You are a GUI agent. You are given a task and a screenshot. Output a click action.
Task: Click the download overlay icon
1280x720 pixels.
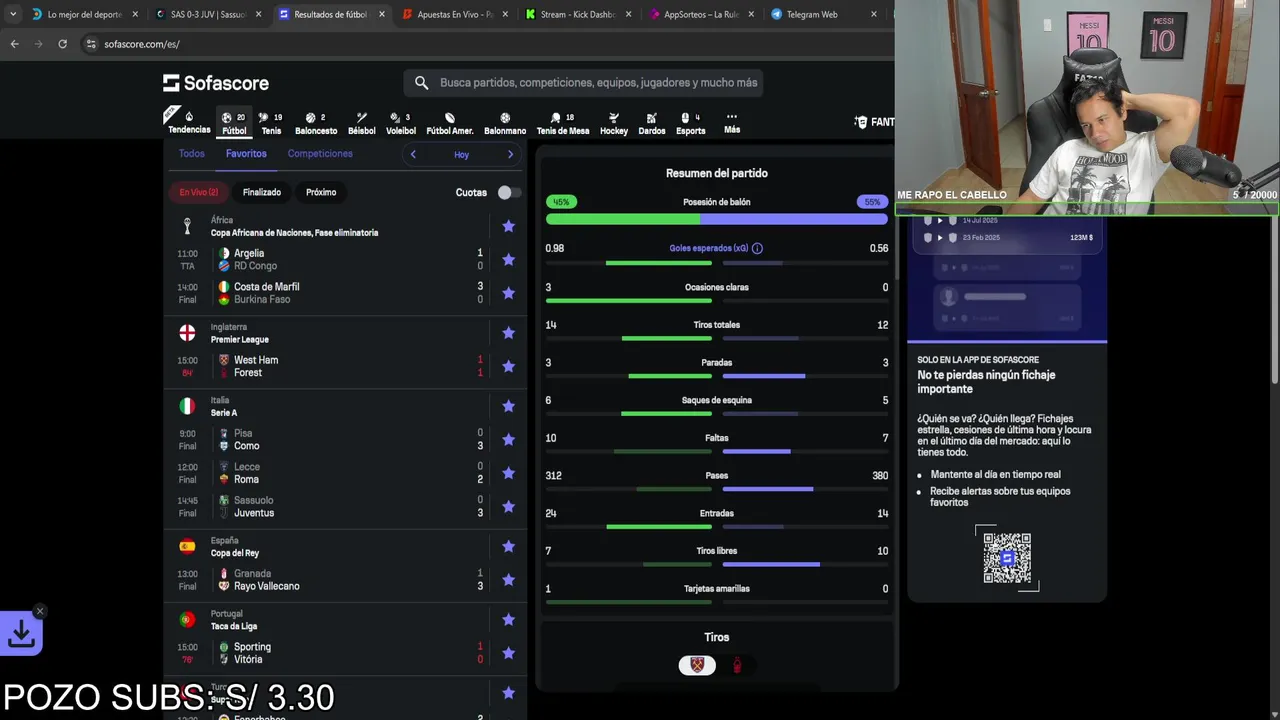point(21,633)
